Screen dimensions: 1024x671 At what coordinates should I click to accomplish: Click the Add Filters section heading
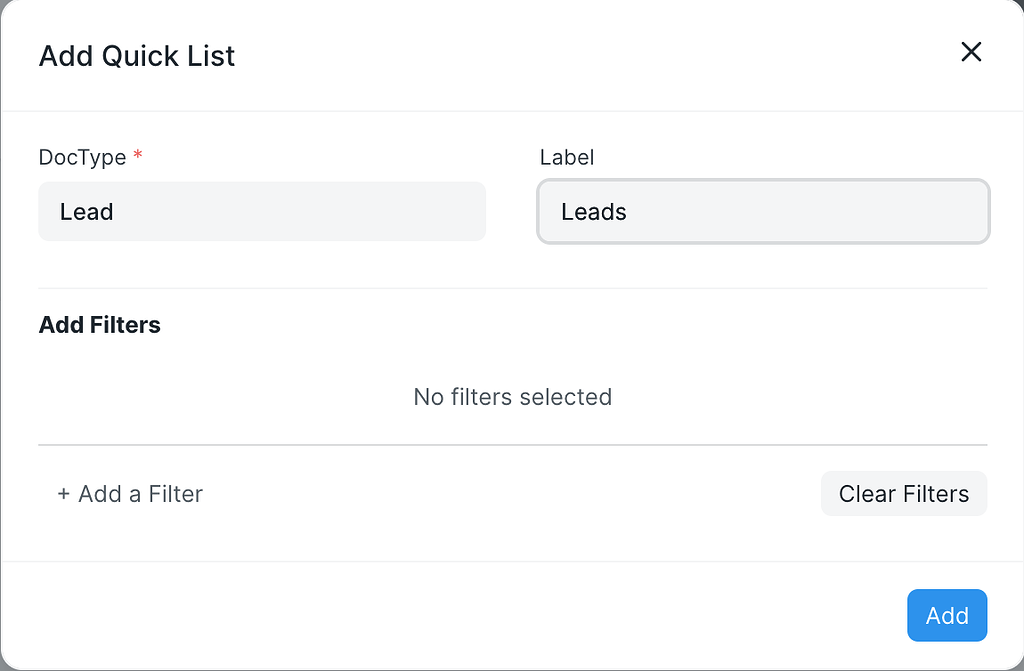pyautogui.click(x=99, y=324)
